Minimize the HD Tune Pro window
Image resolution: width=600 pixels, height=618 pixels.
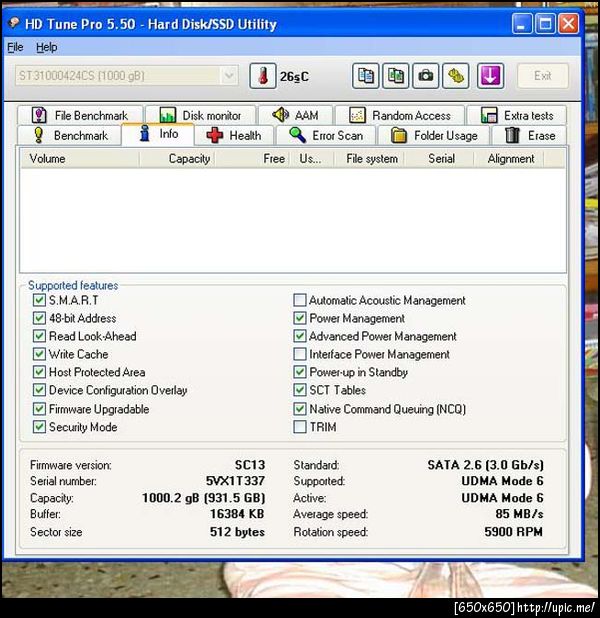[522, 24]
